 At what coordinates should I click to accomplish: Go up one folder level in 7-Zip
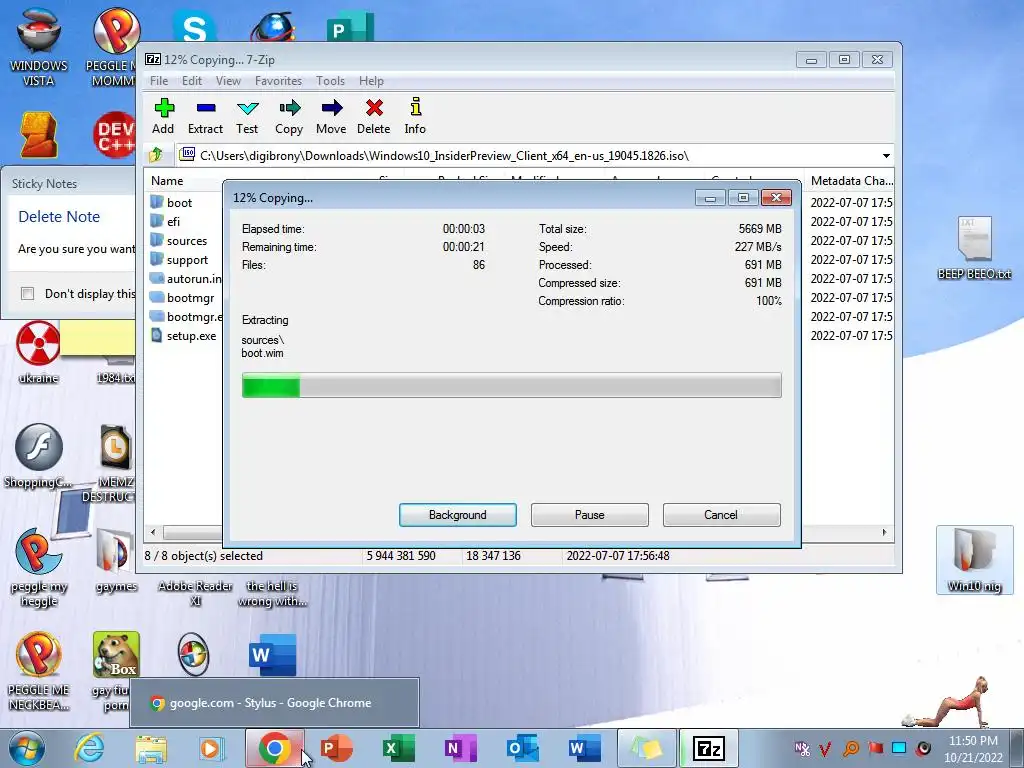click(156, 155)
